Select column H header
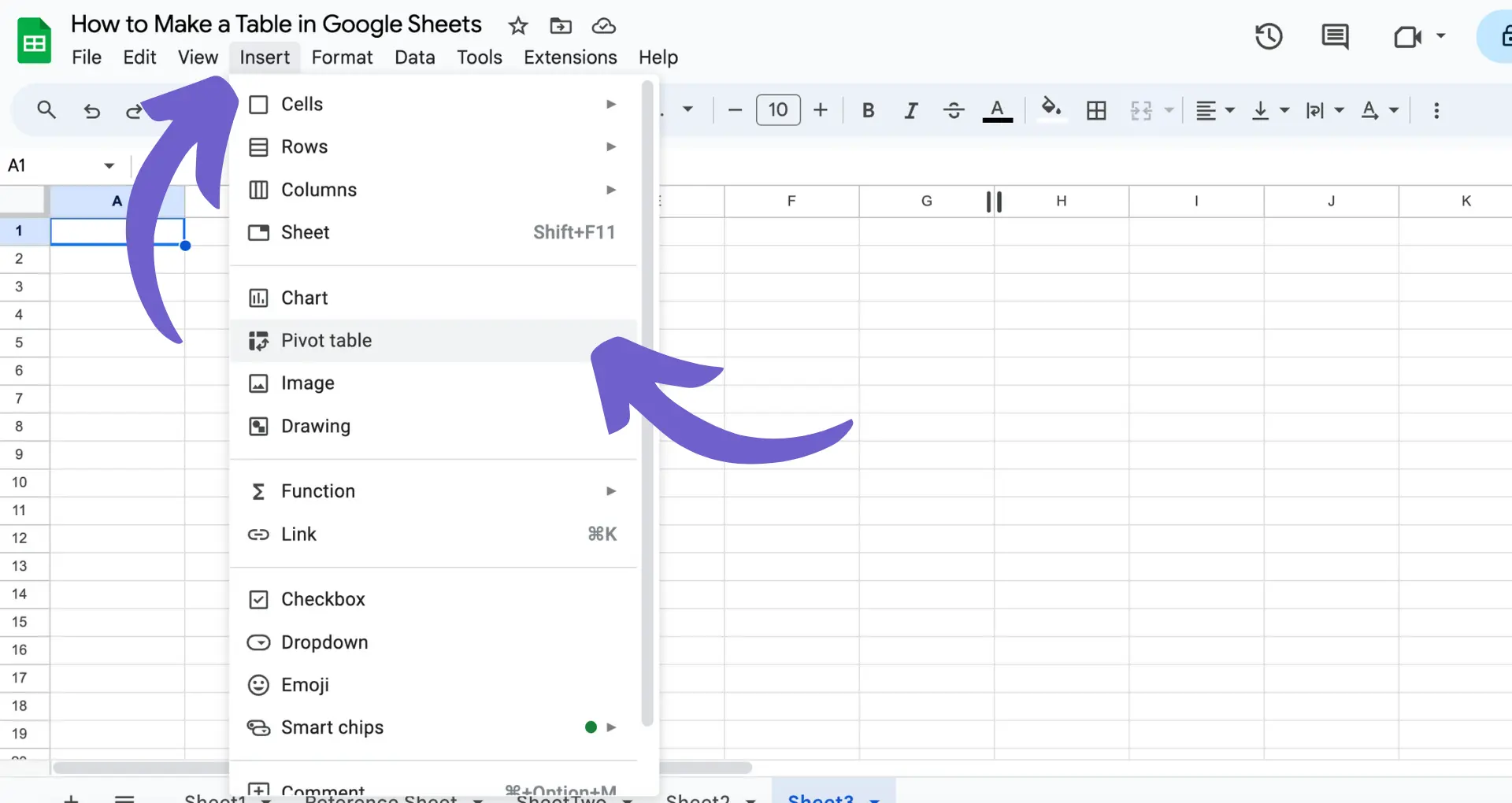The width and height of the screenshot is (1512, 803). click(1062, 202)
